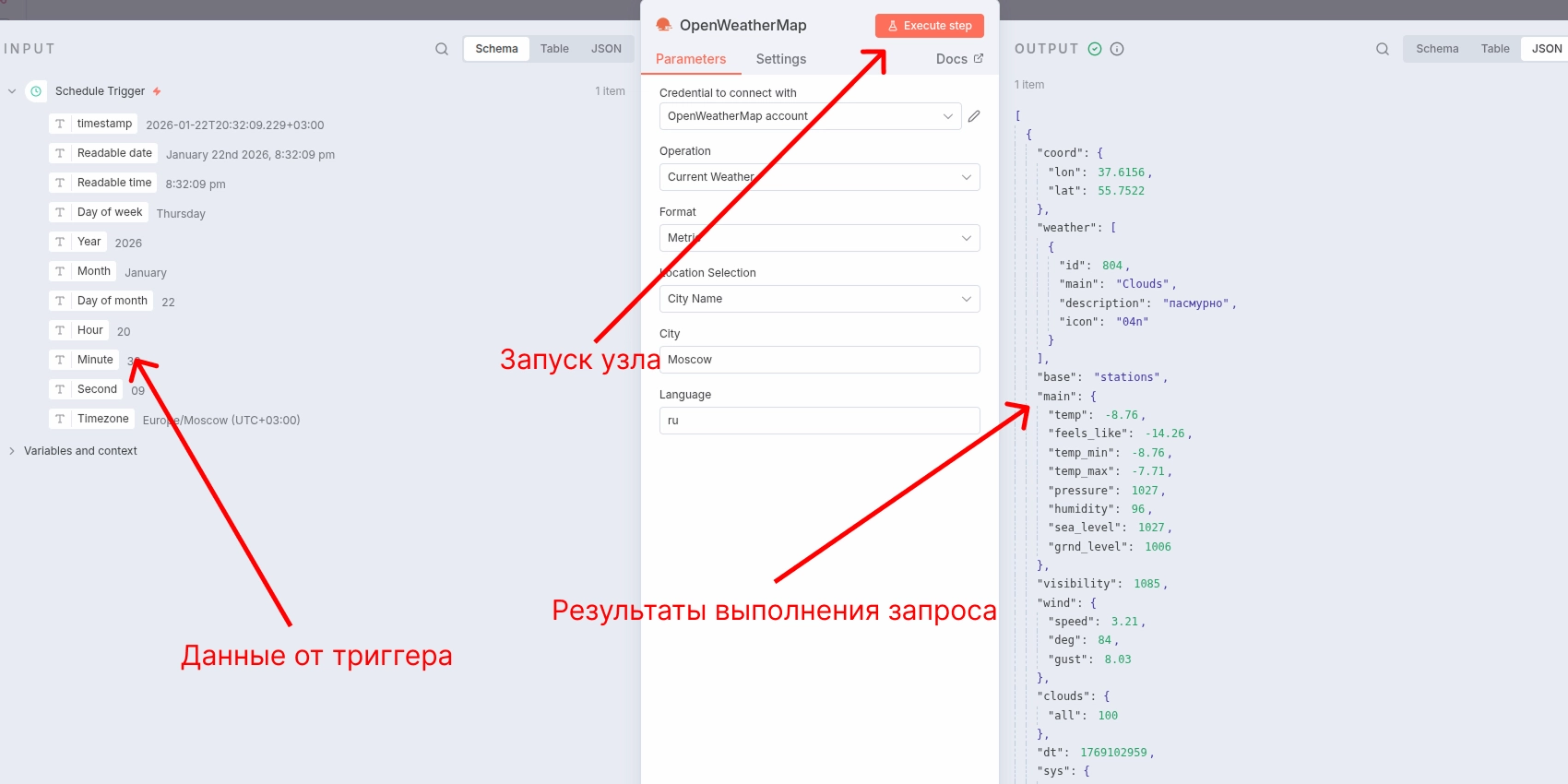Click the type icon of the Readable date field
This screenshot has width=1568, height=784.
[60, 153]
